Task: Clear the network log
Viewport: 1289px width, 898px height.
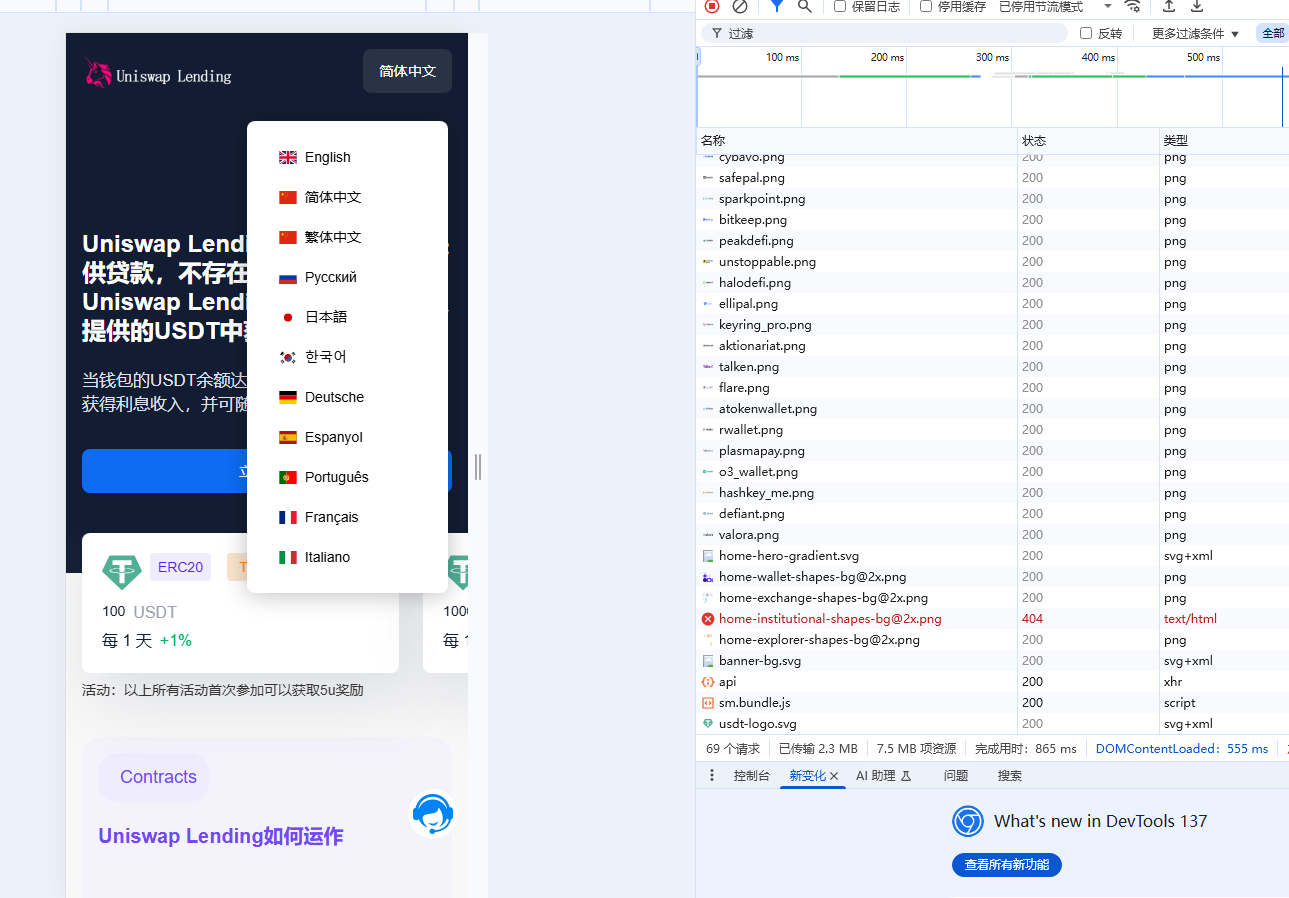Action: click(740, 6)
